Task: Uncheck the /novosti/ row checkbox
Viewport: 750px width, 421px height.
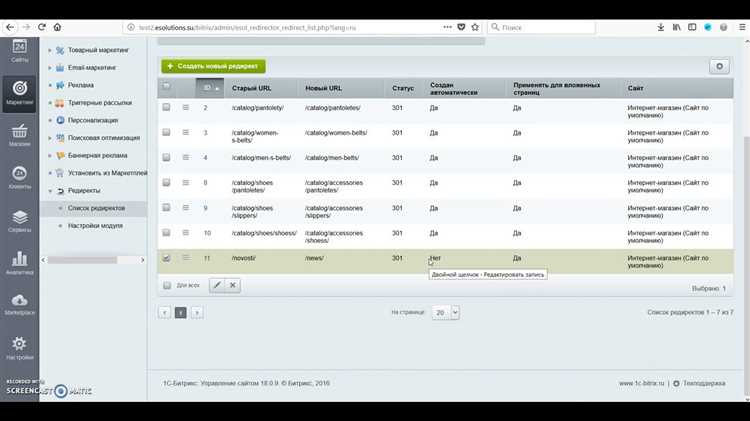Action: 166,258
